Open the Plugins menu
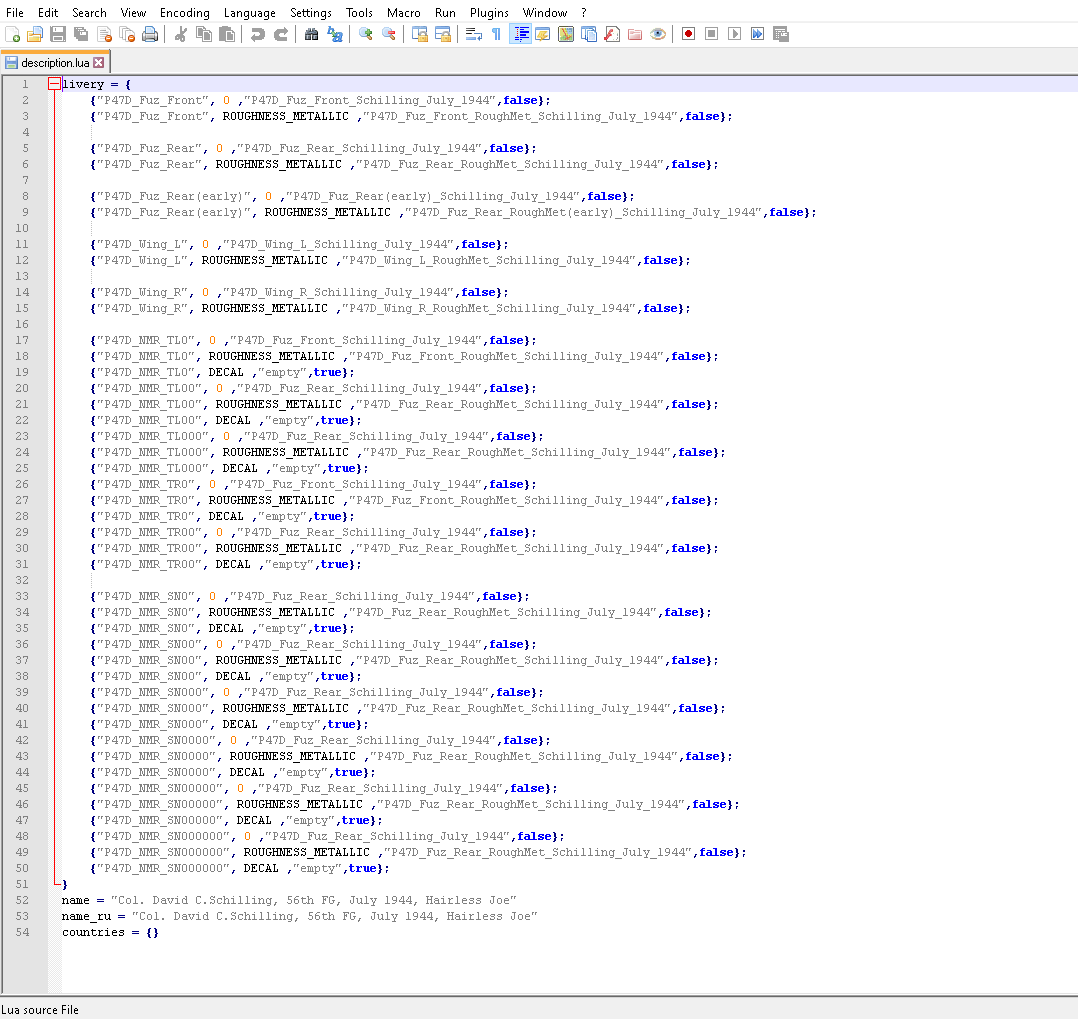 (x=489, y=12)
